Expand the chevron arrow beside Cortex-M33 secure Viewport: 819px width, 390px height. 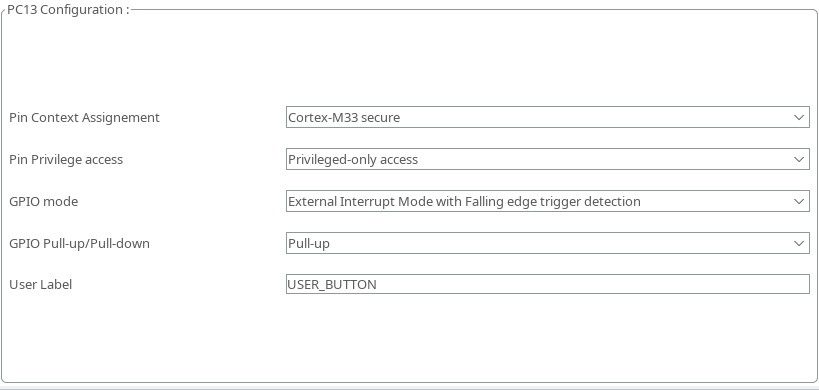coord(799,117)
